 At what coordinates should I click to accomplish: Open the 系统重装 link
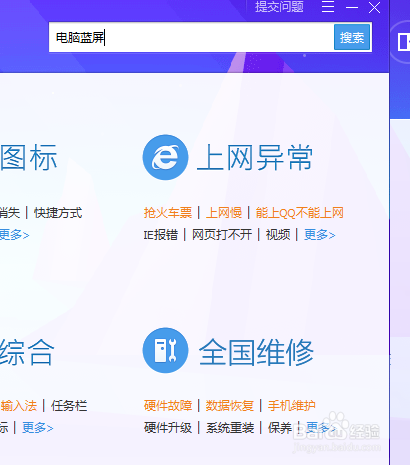230,428
